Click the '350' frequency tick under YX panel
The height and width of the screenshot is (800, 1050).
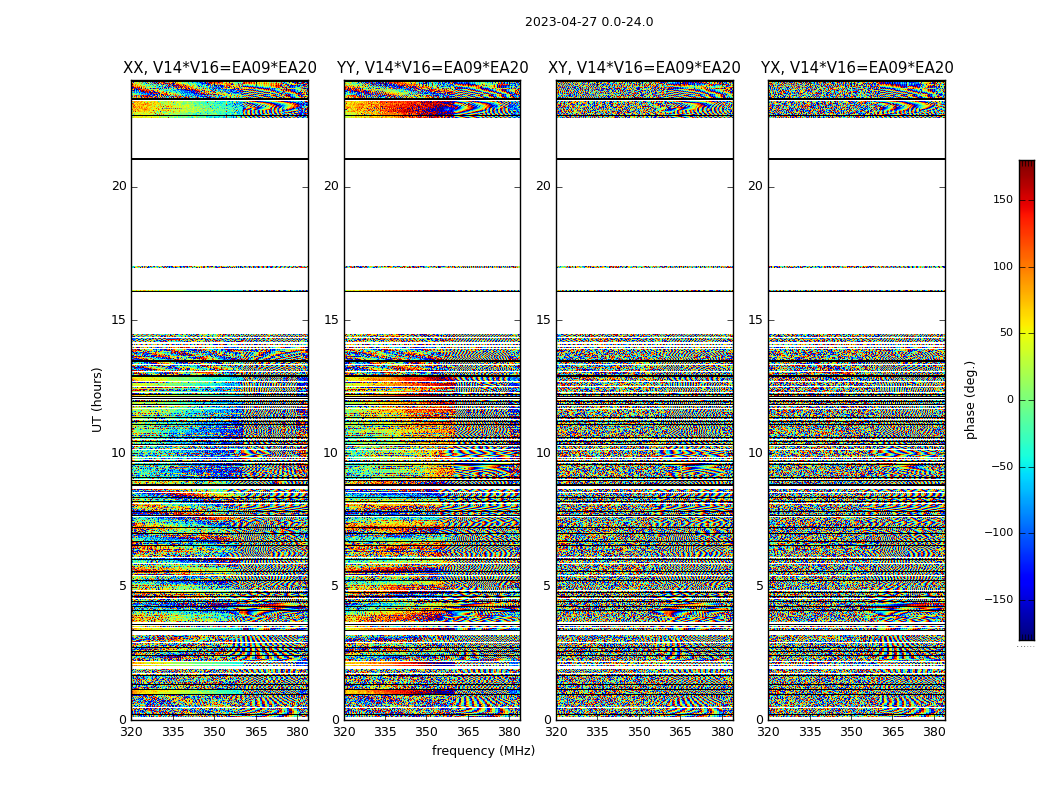(x=851, y=732)
